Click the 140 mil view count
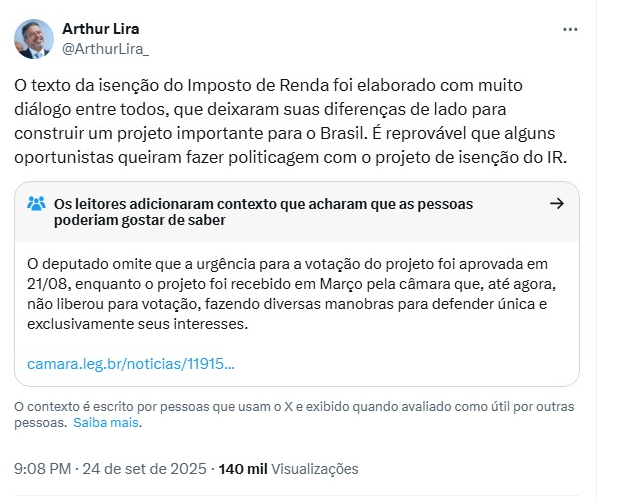 tap(242, 468)
